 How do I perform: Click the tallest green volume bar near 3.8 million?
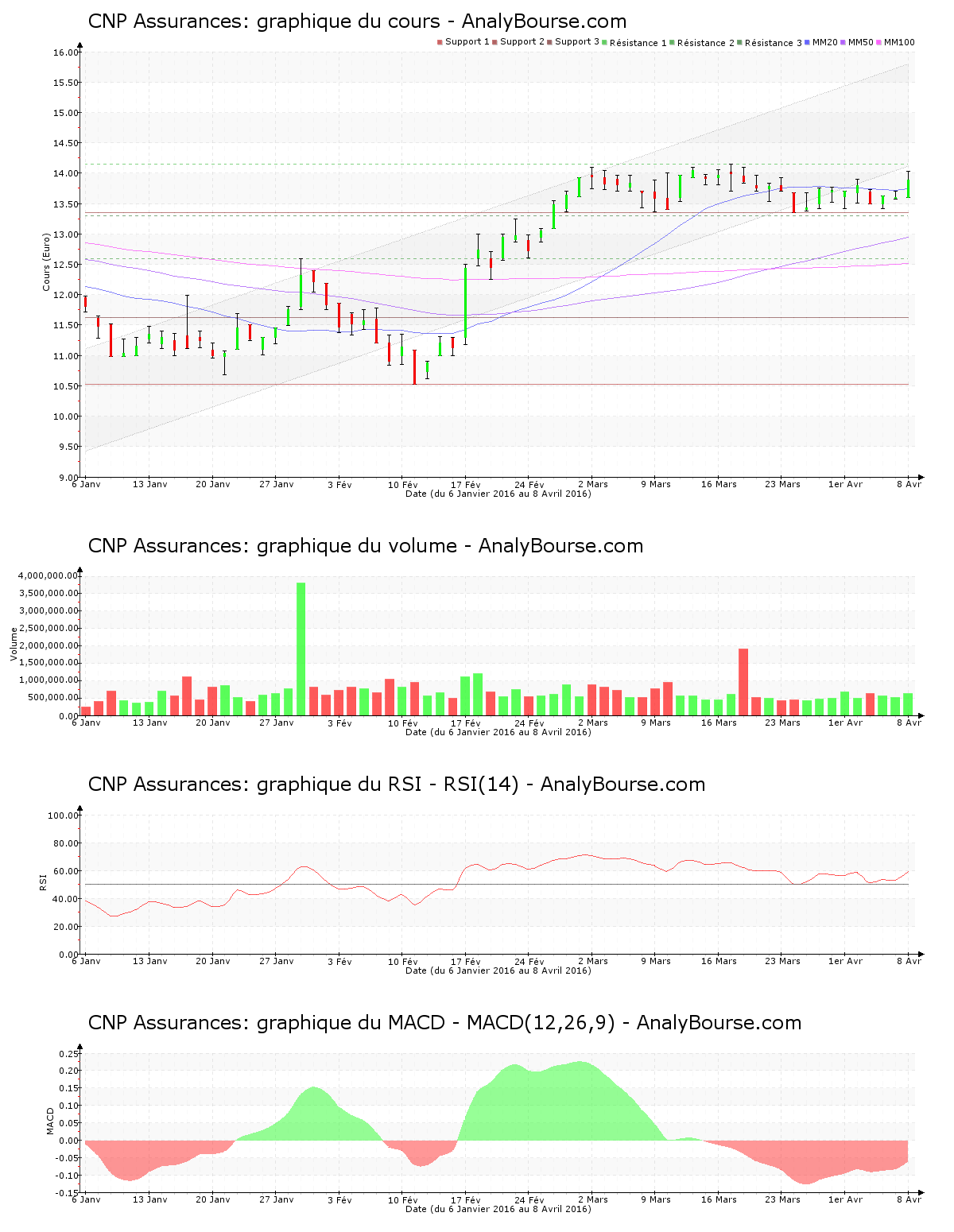pyautogui.click(x=301, y=649)
